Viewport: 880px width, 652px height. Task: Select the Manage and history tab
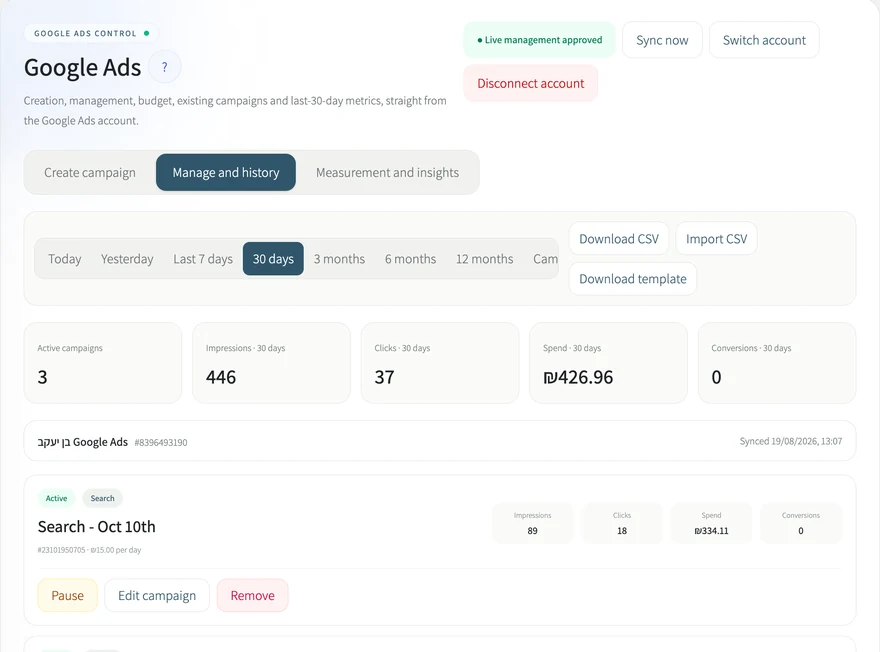(x=226, y=172)
